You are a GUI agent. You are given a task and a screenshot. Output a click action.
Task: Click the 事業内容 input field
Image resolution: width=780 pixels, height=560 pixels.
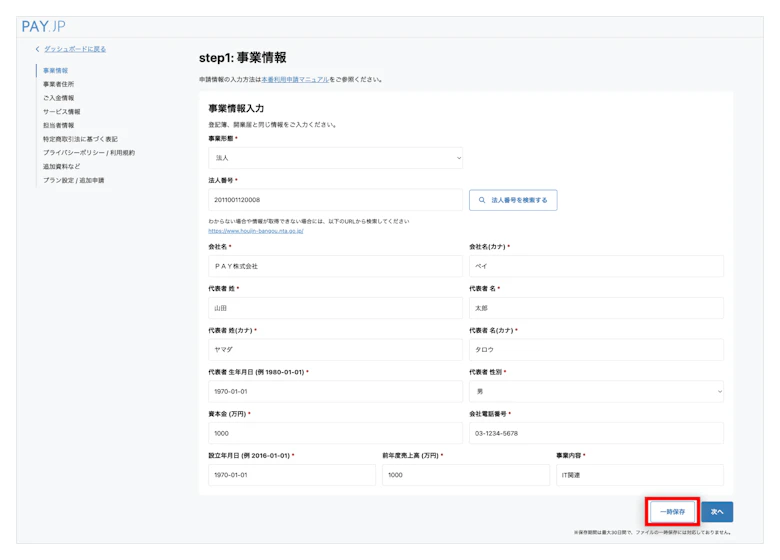click(x=640, y=475)
